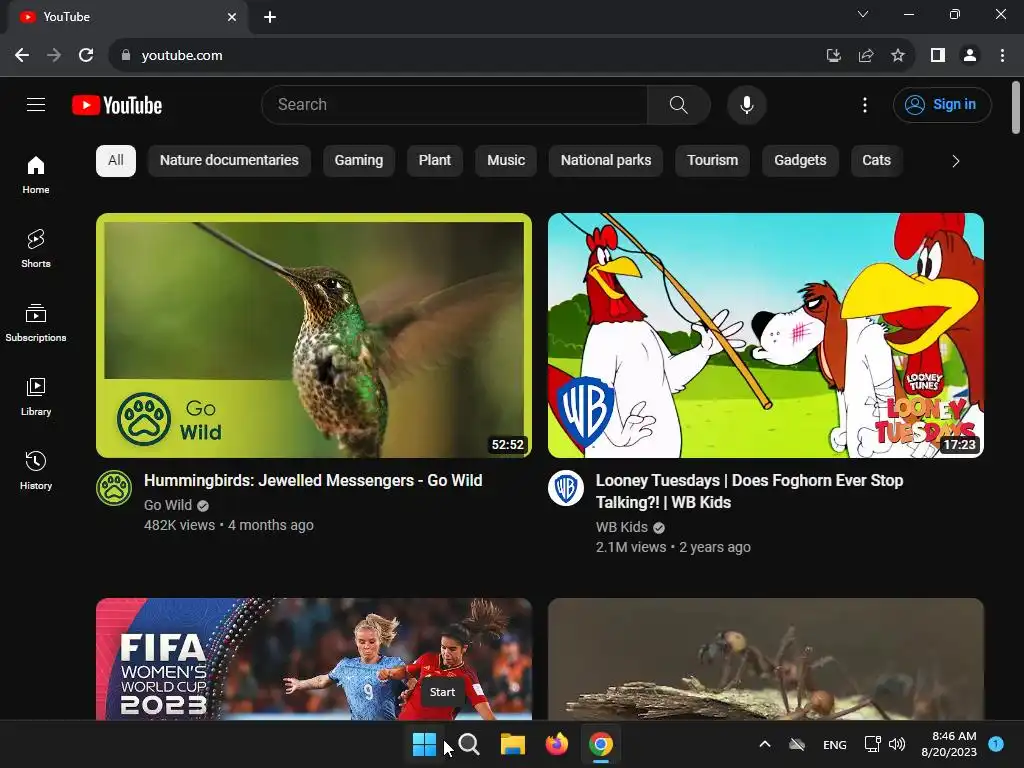Select the Music chip
The width and height of the screenshot is (1024, 768).
(x=506, y=161)
